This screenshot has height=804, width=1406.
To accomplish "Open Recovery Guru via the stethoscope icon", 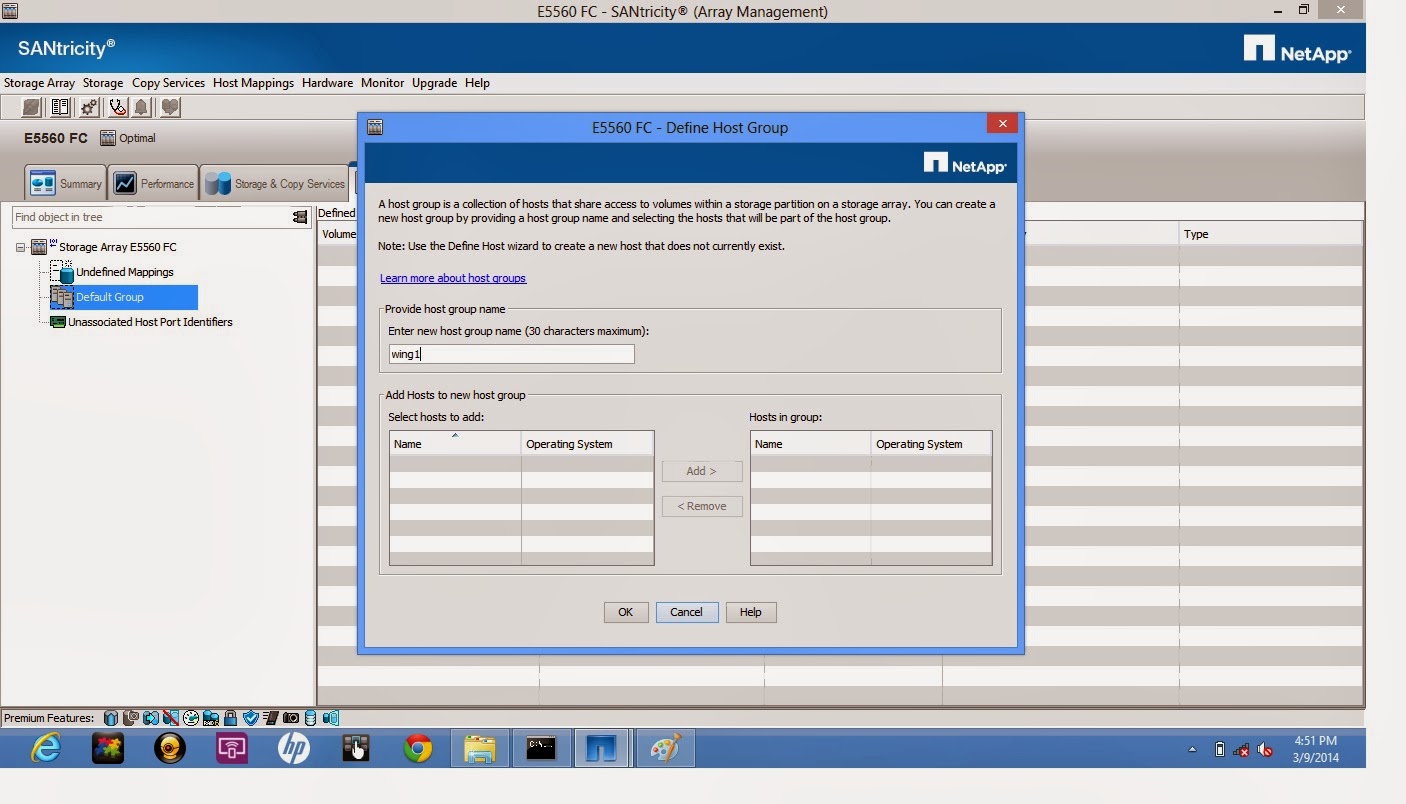I will [116, 107].
